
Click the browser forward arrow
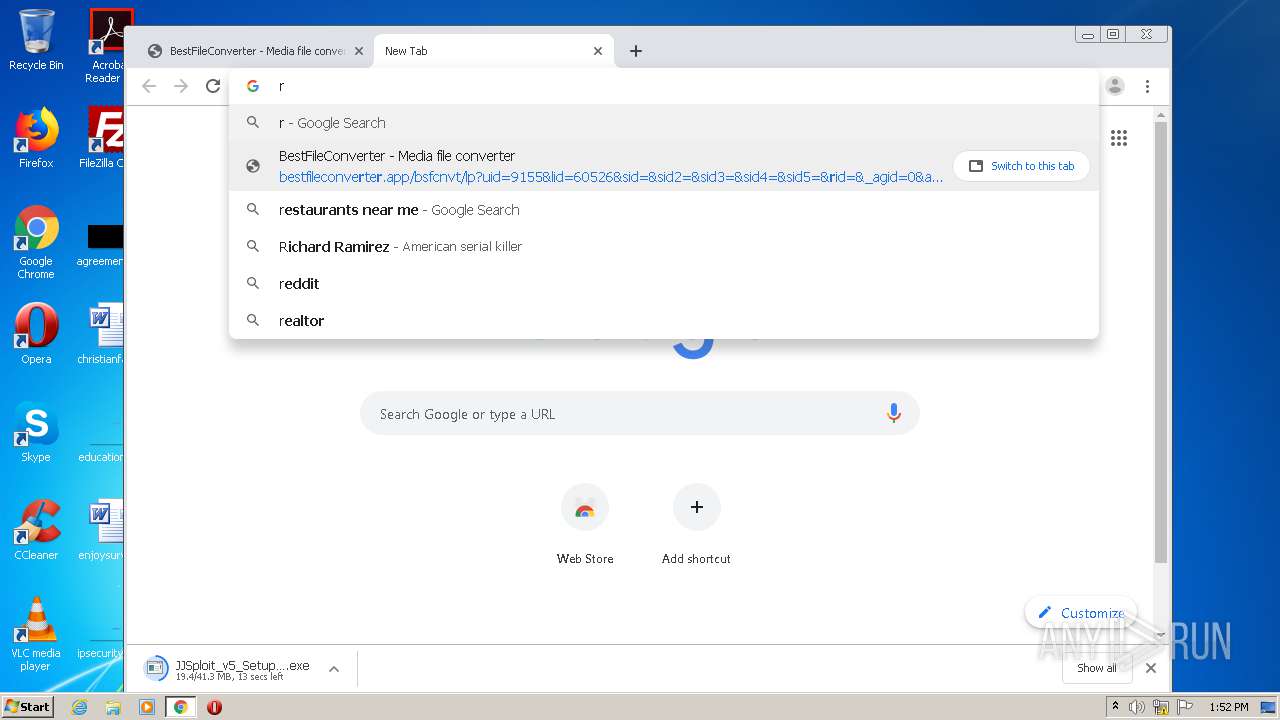pyautogui.click(x=181, y=86)
